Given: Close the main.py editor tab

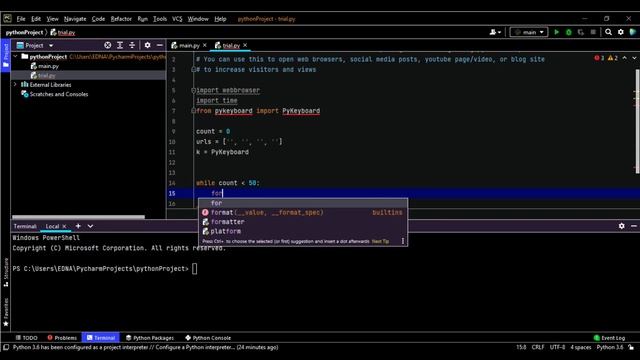Looking at the screenshot, I should 204,45.
